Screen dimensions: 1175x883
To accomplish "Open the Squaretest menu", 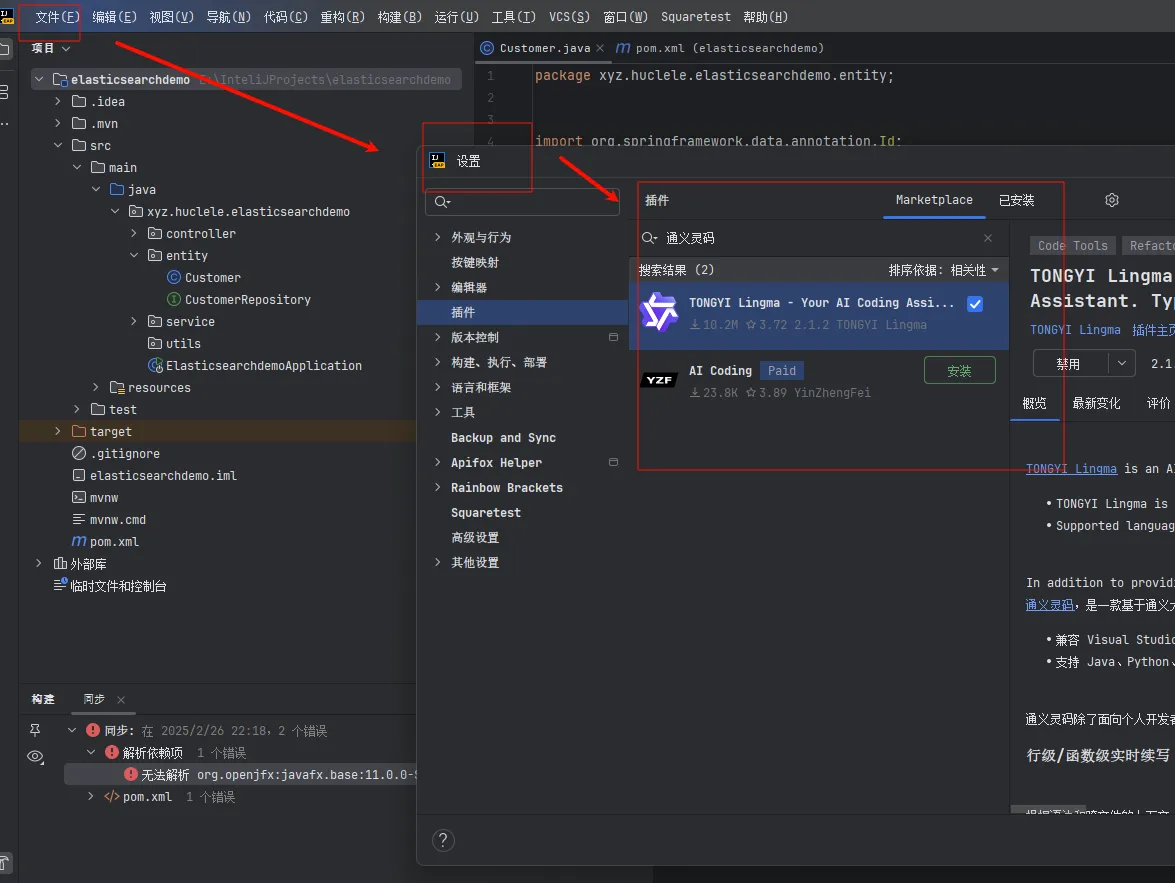I will coord(695,16).
